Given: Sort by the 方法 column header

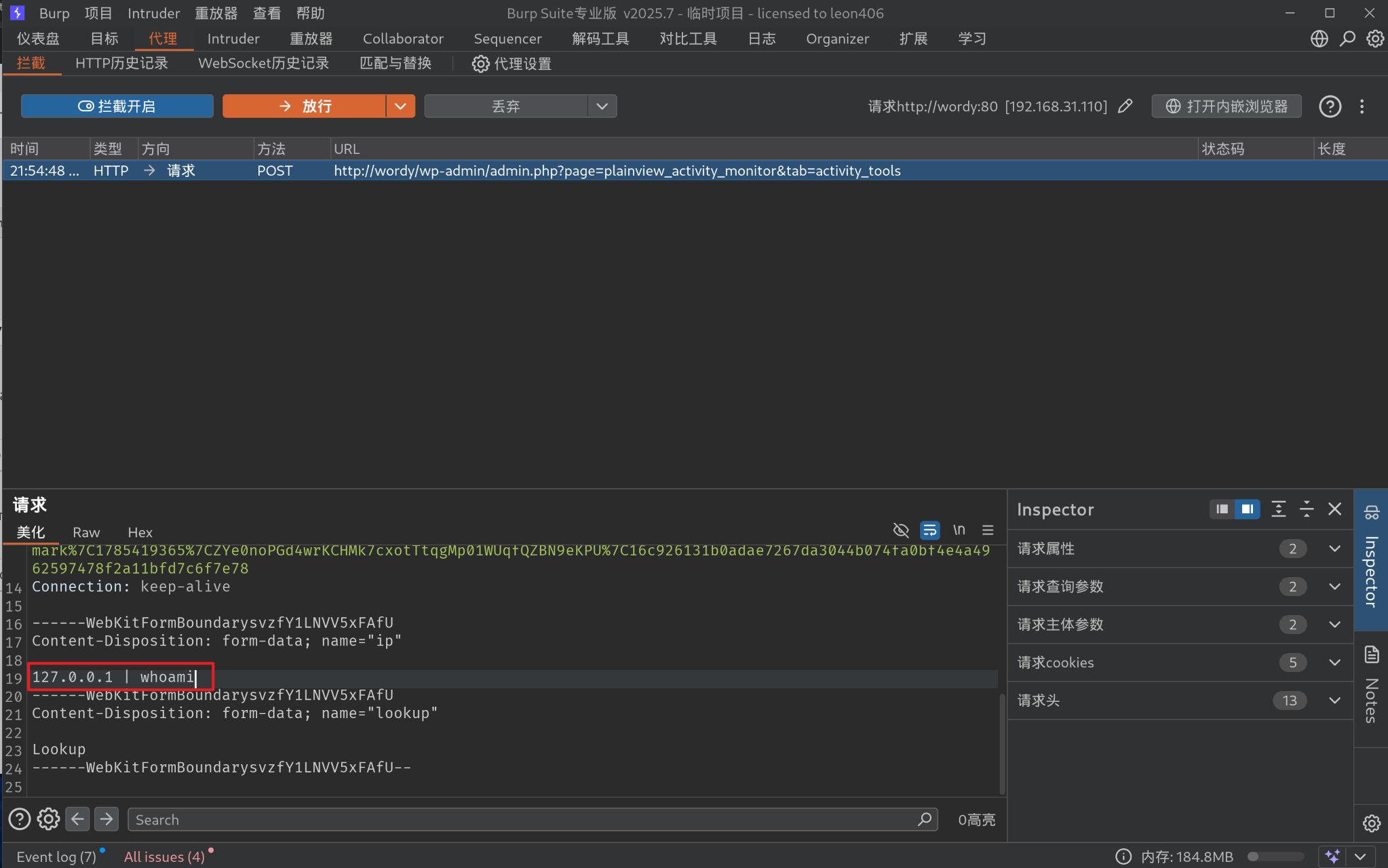Looking at the screenshot, I should pyautogui.click(x=292, y=149).
